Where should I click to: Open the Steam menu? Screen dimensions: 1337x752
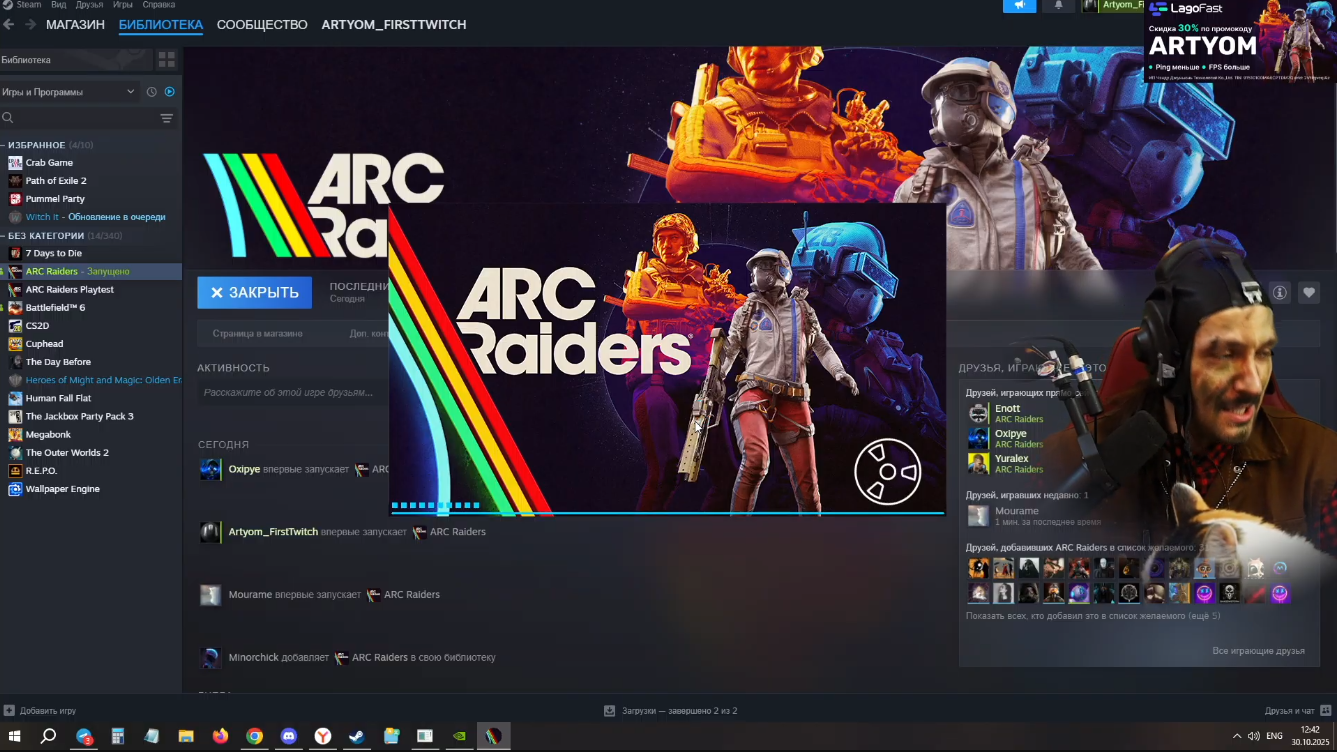29,5
